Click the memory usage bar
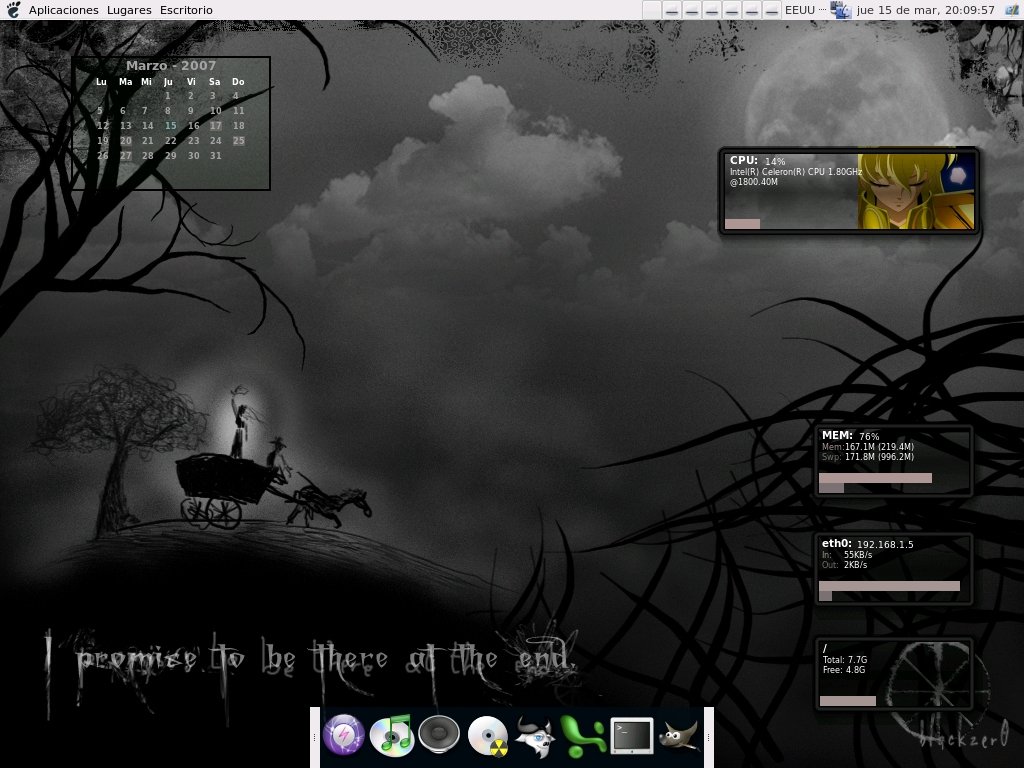The image size is (1024, 768). [x=875, y=478]
